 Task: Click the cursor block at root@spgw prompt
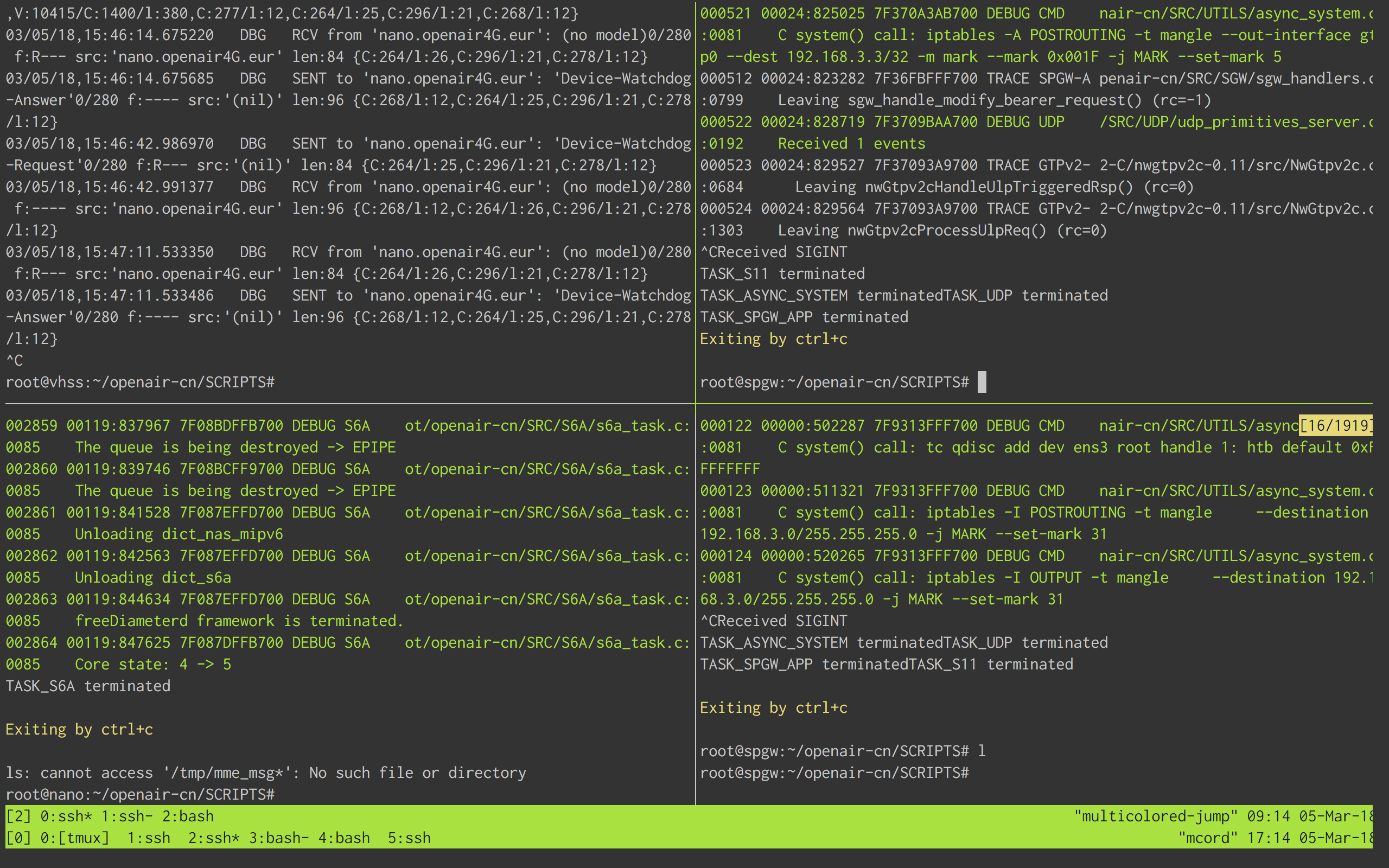pyautogui.click(x=982, y=382)
